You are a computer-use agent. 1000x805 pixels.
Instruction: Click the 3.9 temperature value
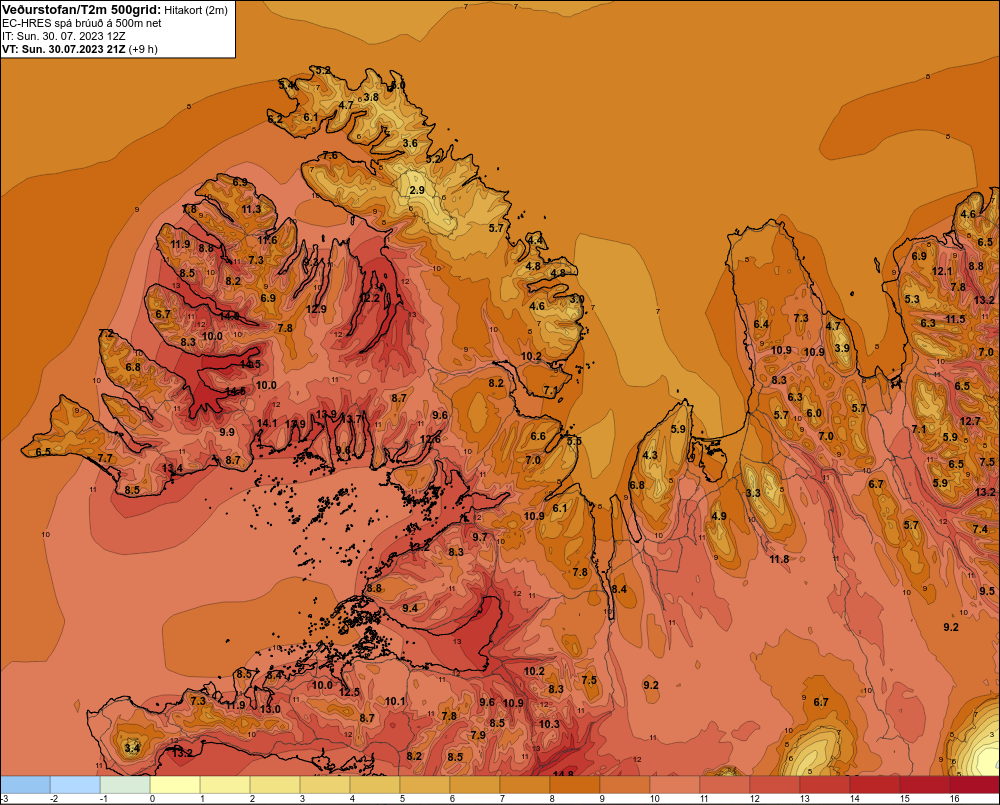coord(842,348)
